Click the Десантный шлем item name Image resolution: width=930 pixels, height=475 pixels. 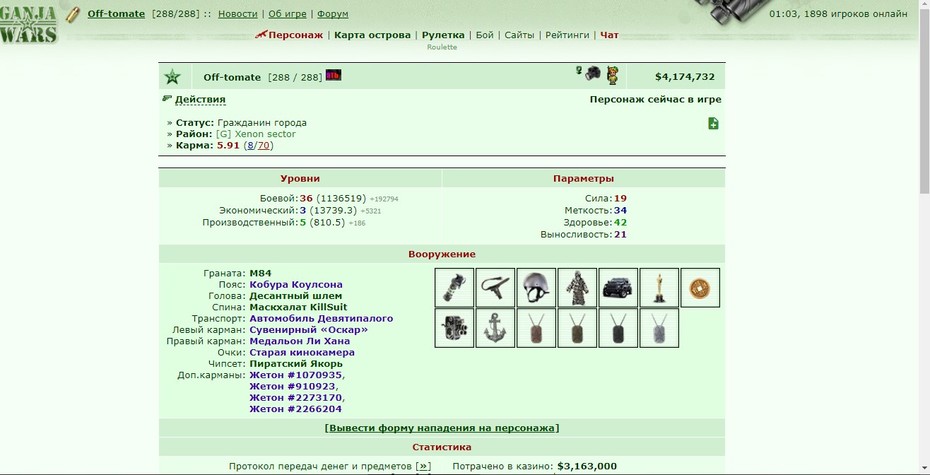point(296,296)
